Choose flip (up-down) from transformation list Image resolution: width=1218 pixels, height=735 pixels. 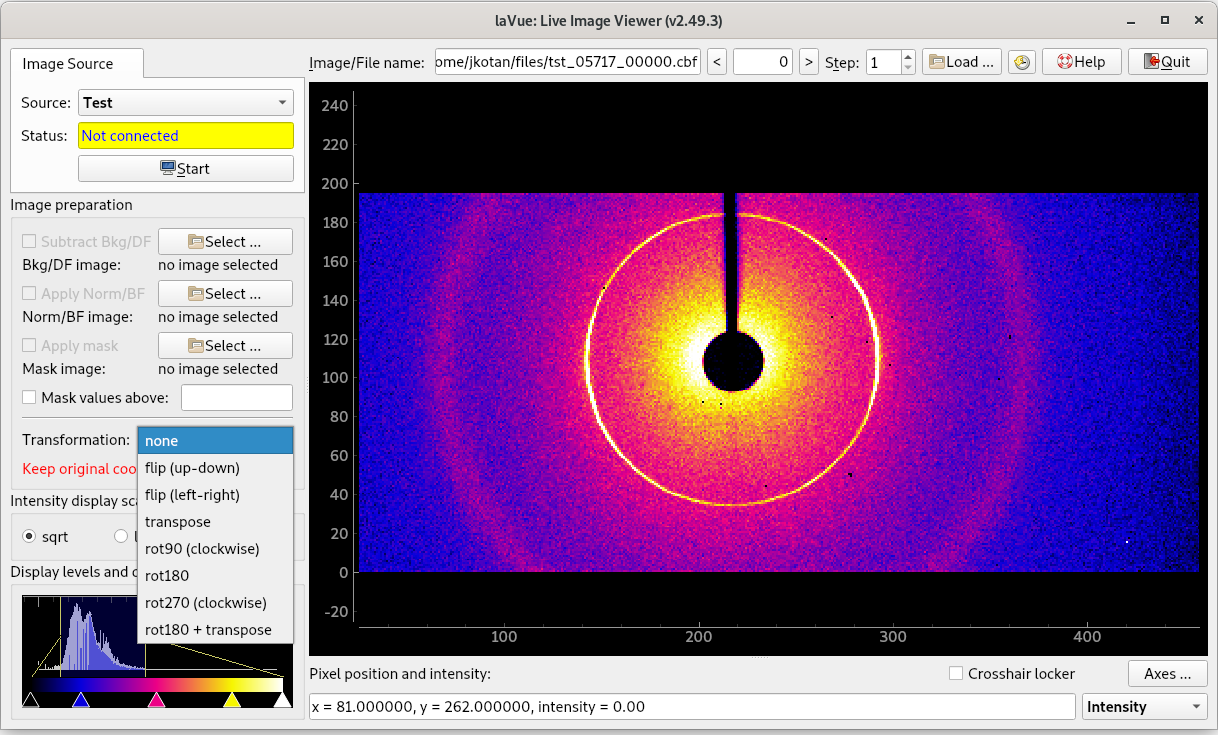point(192,468)
